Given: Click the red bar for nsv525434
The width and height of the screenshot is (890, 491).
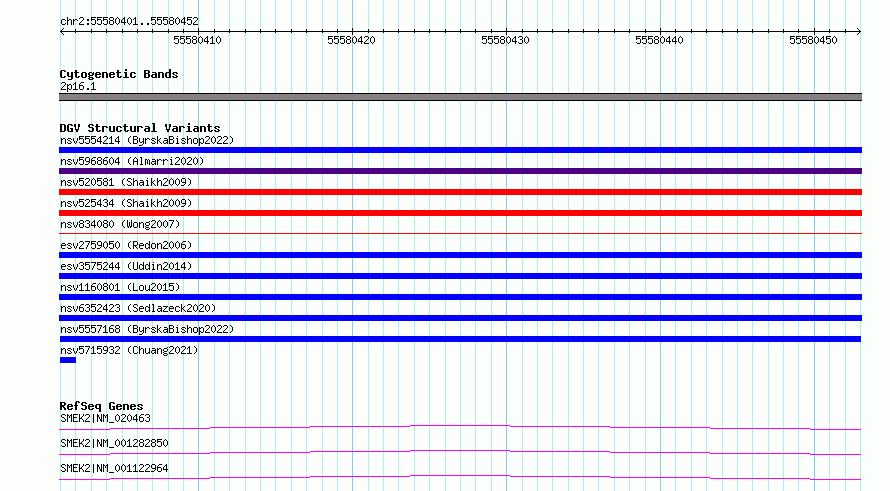Looking at the screenshot, I should click(x=460, y=213).
